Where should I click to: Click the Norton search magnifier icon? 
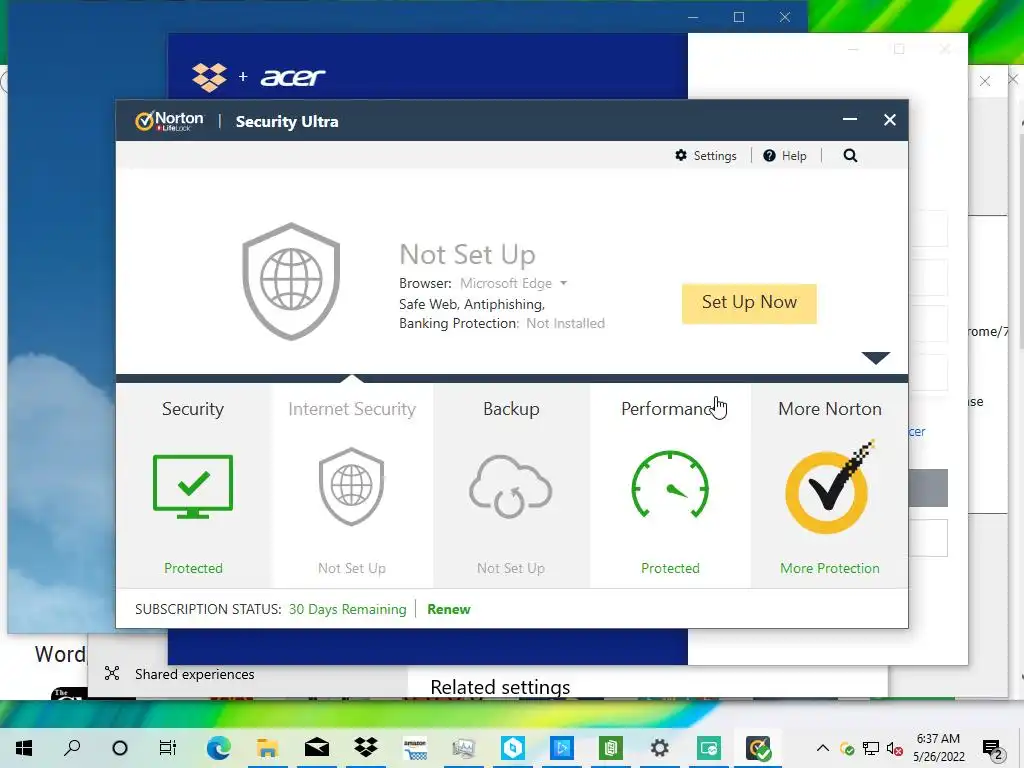(x=850, y=155)
